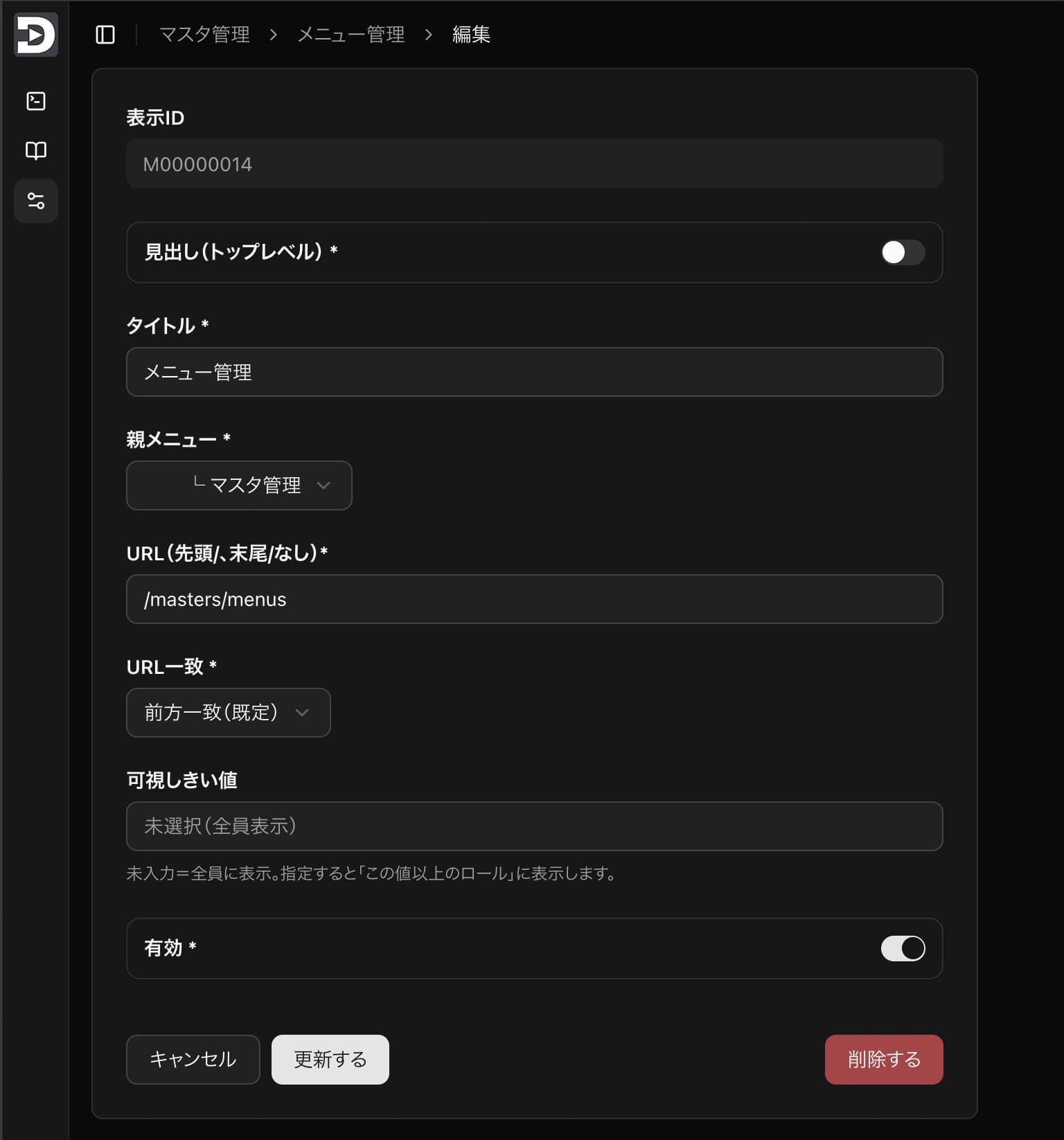
Task: Click the D app logo icon
Action: coord(36,35)
